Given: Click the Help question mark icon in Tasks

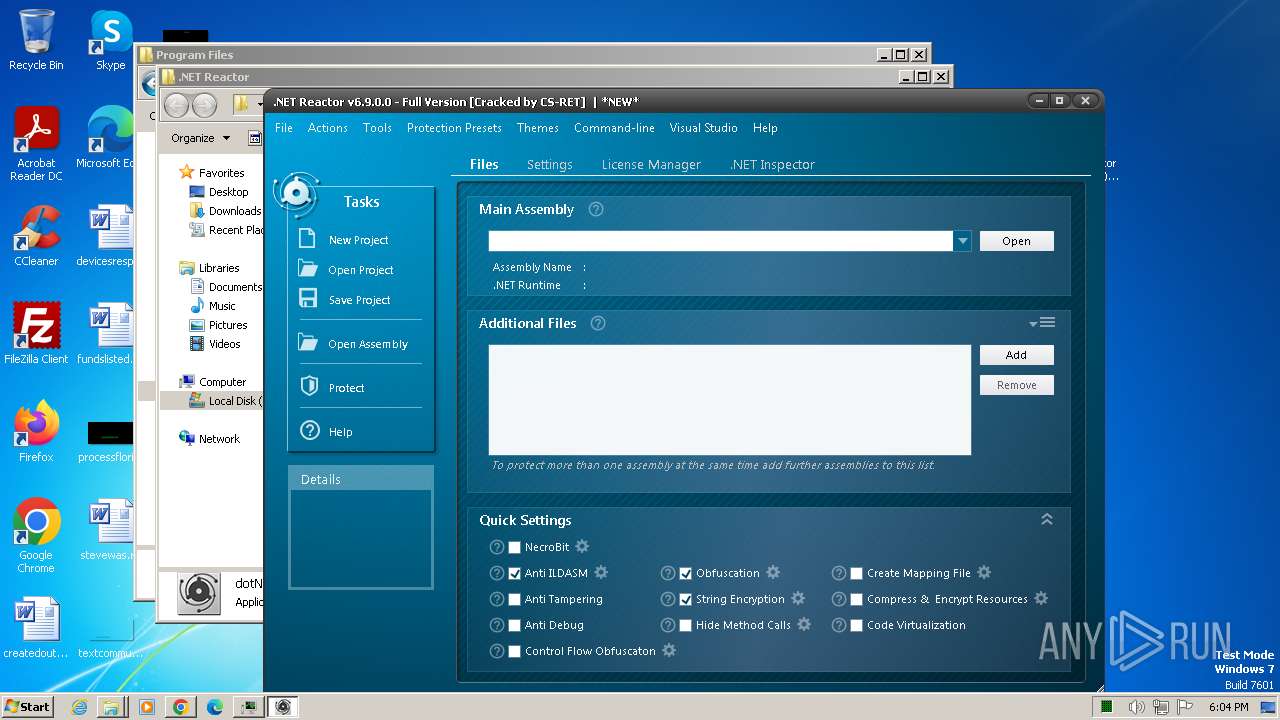Looking at the screenshot, I should point(309,431).
